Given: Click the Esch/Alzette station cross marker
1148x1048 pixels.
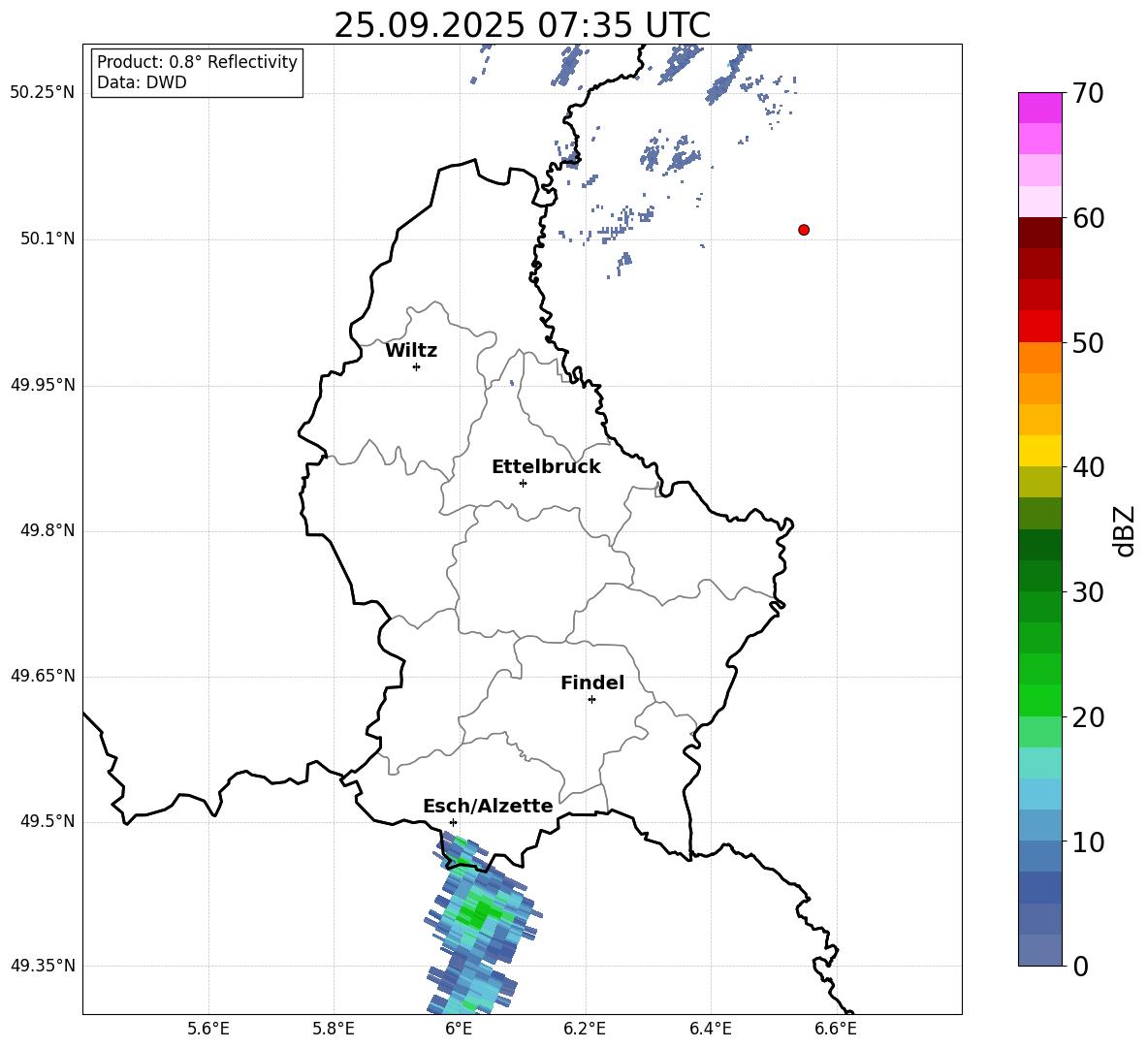Looking at the screenshot, I should click(453, 822).
